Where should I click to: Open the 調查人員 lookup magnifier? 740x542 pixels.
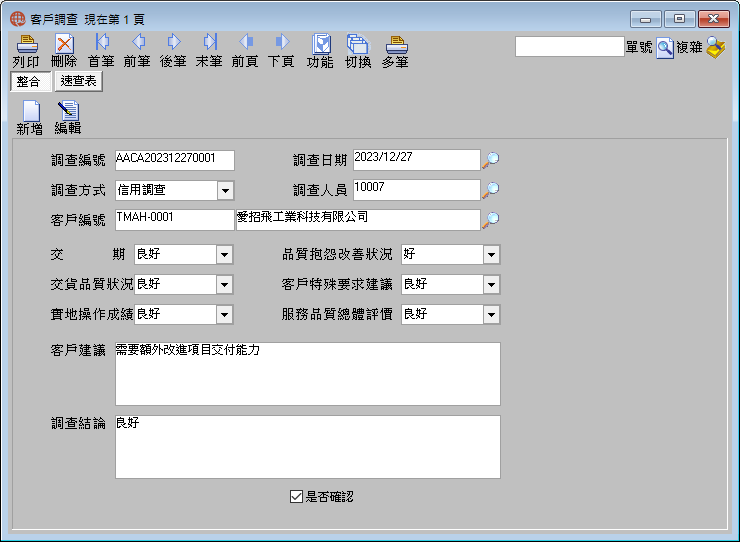(490, 190)
